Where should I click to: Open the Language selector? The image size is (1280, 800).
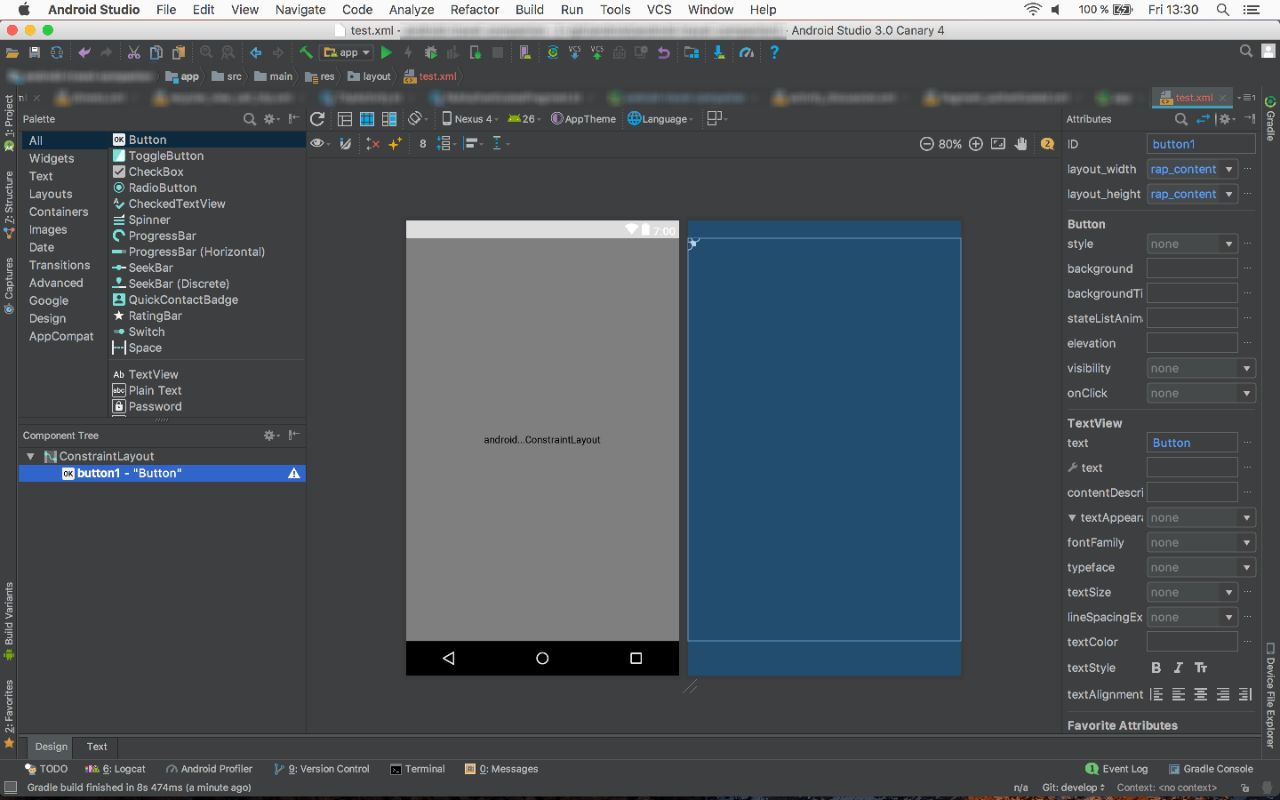pyautogui.click(x=661, y=119)
